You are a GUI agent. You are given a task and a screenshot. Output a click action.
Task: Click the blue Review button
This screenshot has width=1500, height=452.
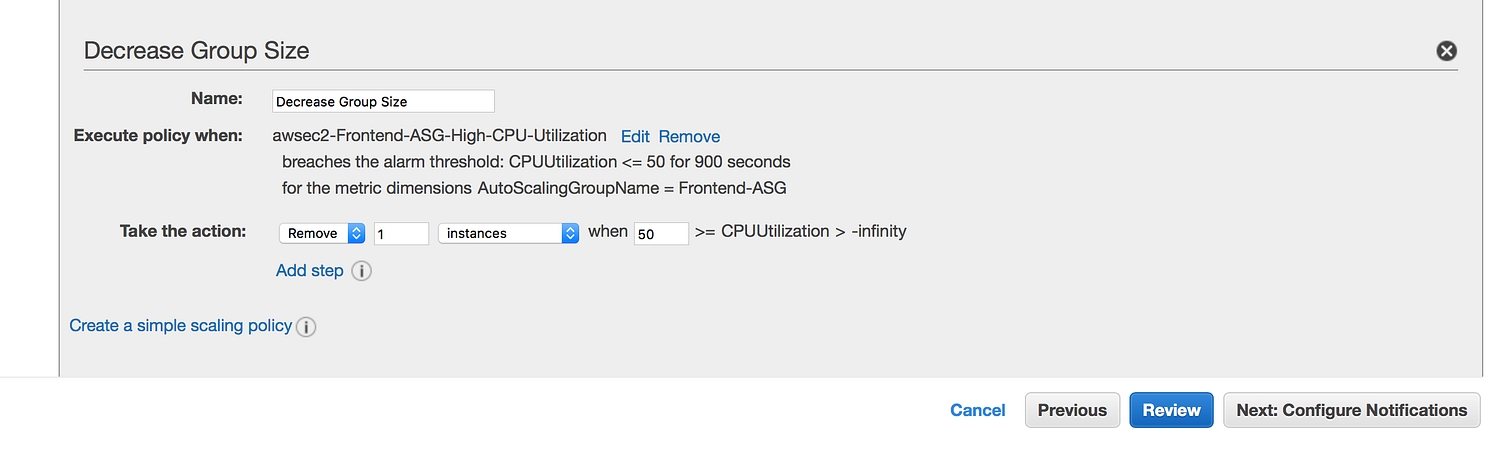click(x=1171, y=410)
